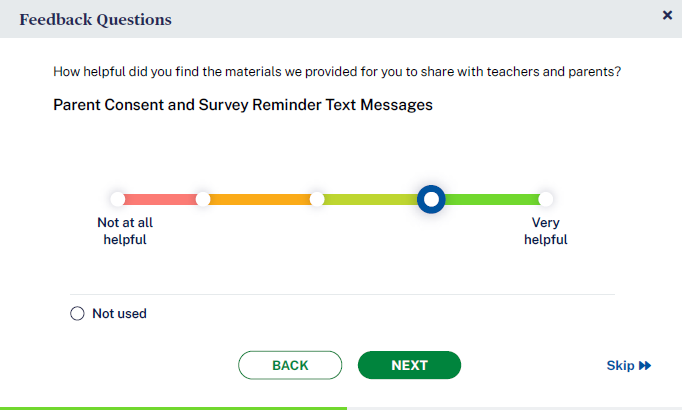Choose the second point on the helpfulness scale
682x410 pixels.
[203, 199]
